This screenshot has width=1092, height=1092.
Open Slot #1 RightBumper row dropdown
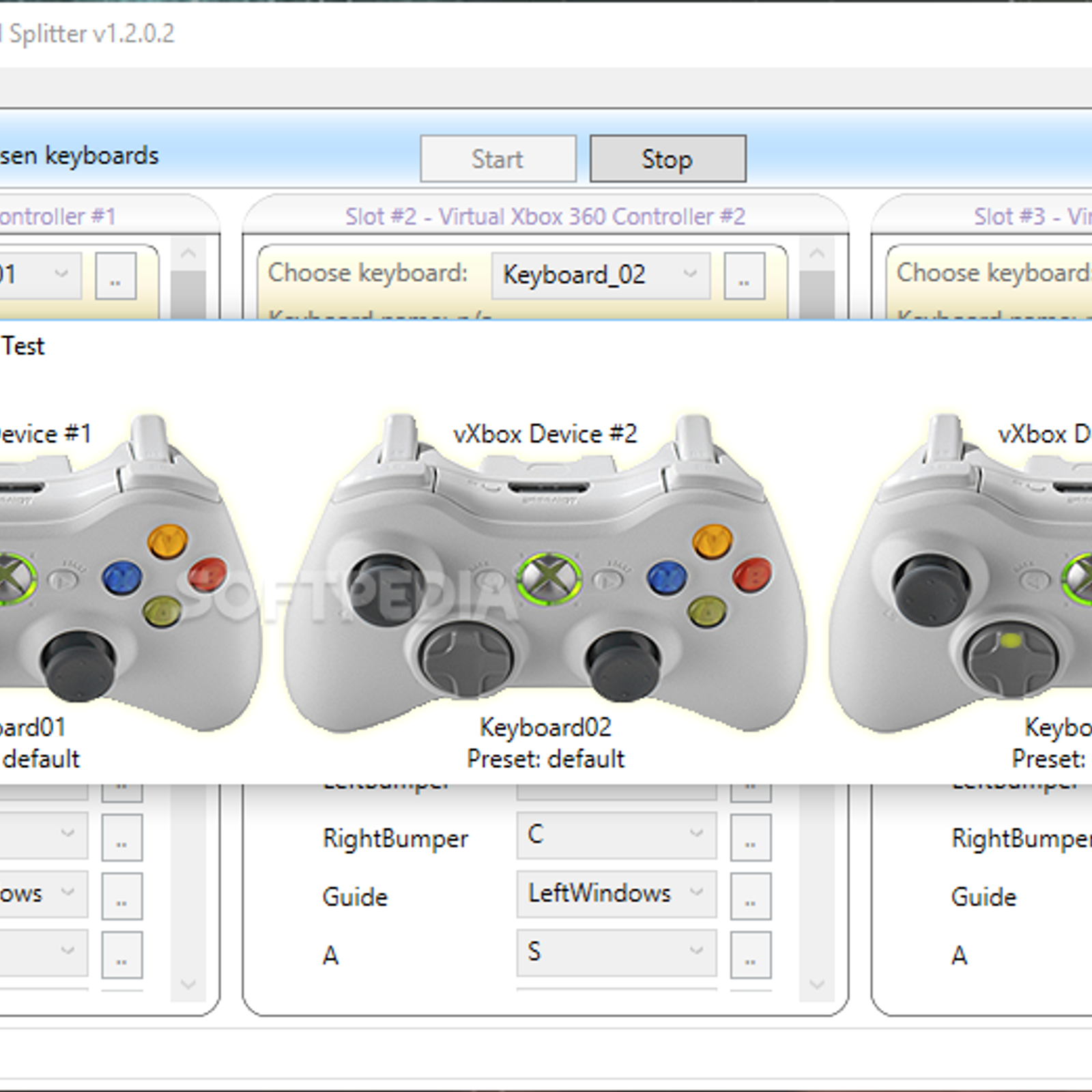pyautogui.click(x=43, y=835)
